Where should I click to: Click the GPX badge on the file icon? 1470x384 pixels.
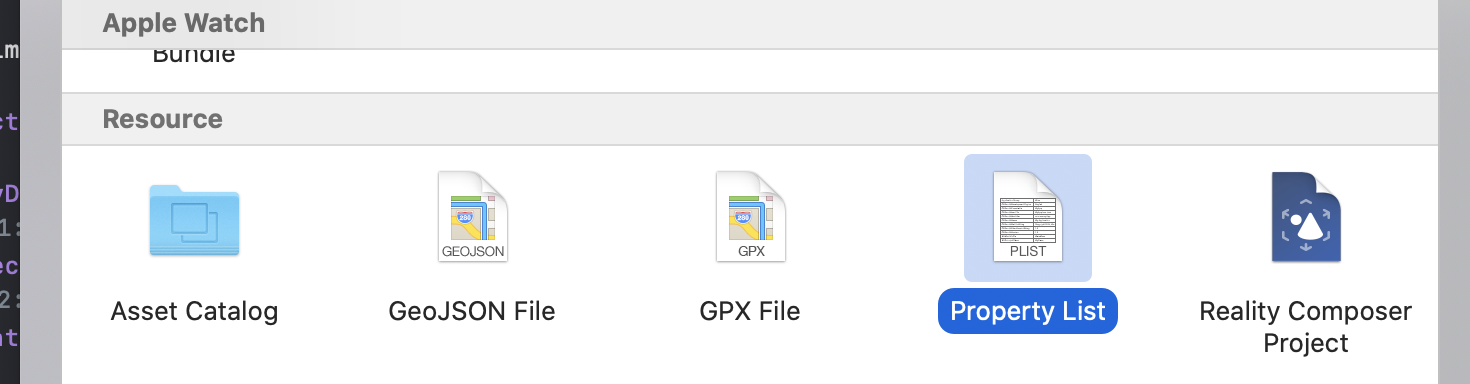coord(751,251)
